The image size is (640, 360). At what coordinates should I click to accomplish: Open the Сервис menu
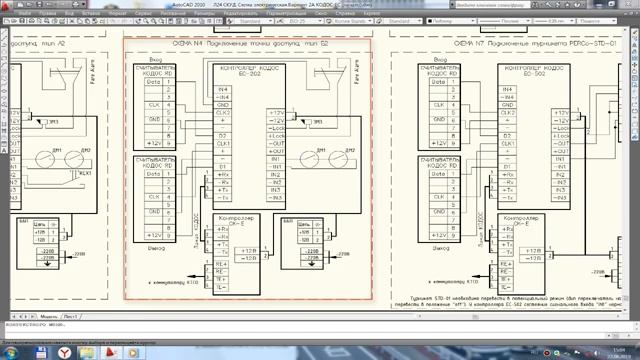(143, 13)
